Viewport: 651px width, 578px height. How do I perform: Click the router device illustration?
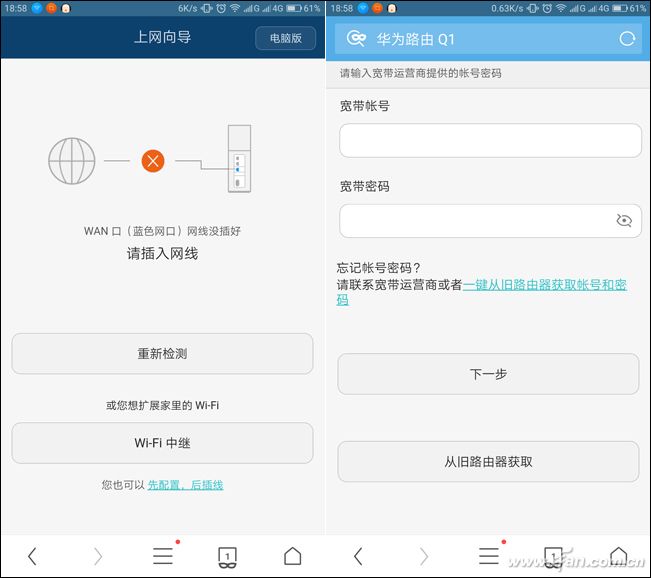239,159
